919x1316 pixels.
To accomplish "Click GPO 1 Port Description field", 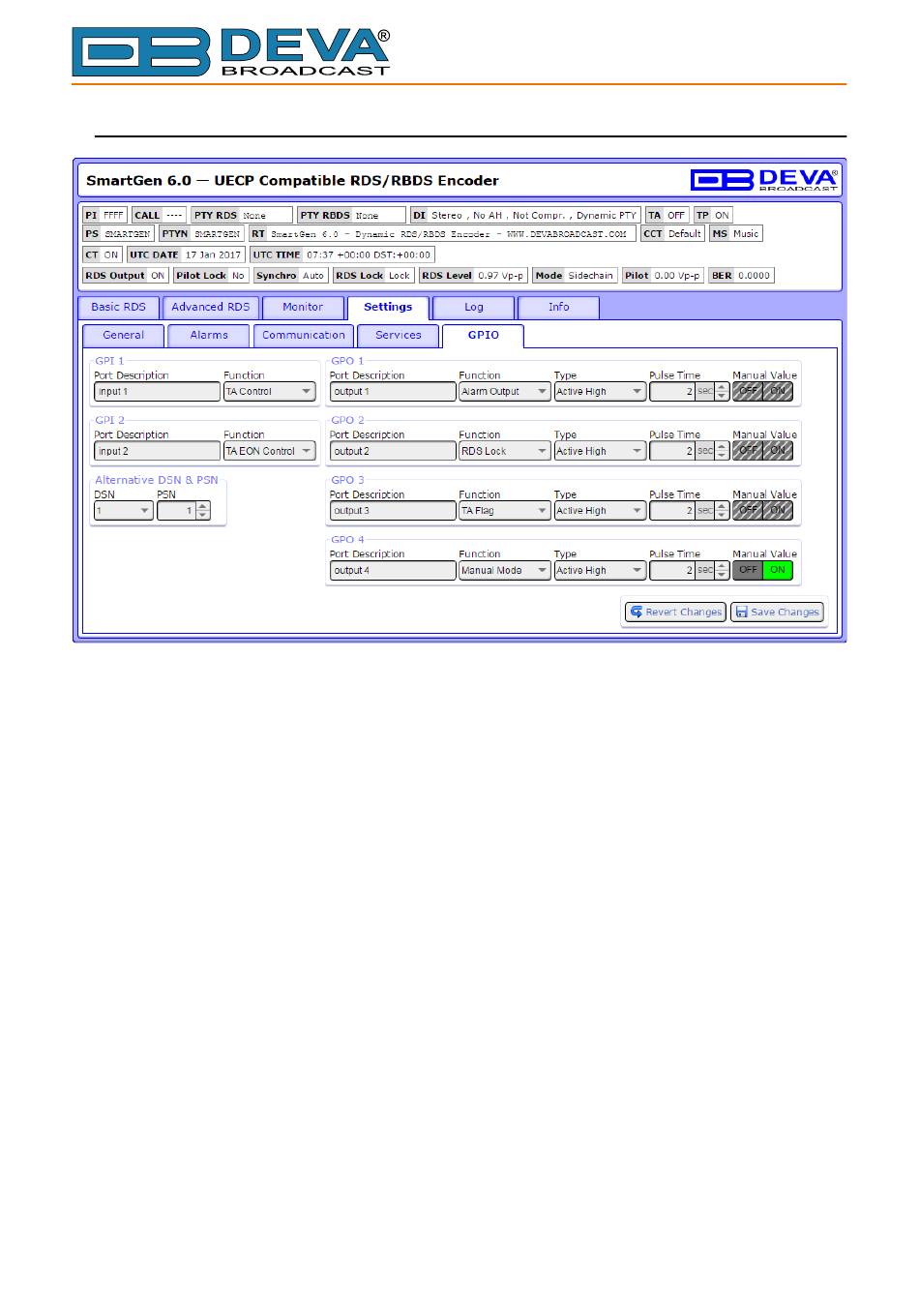I will (393, 392).
